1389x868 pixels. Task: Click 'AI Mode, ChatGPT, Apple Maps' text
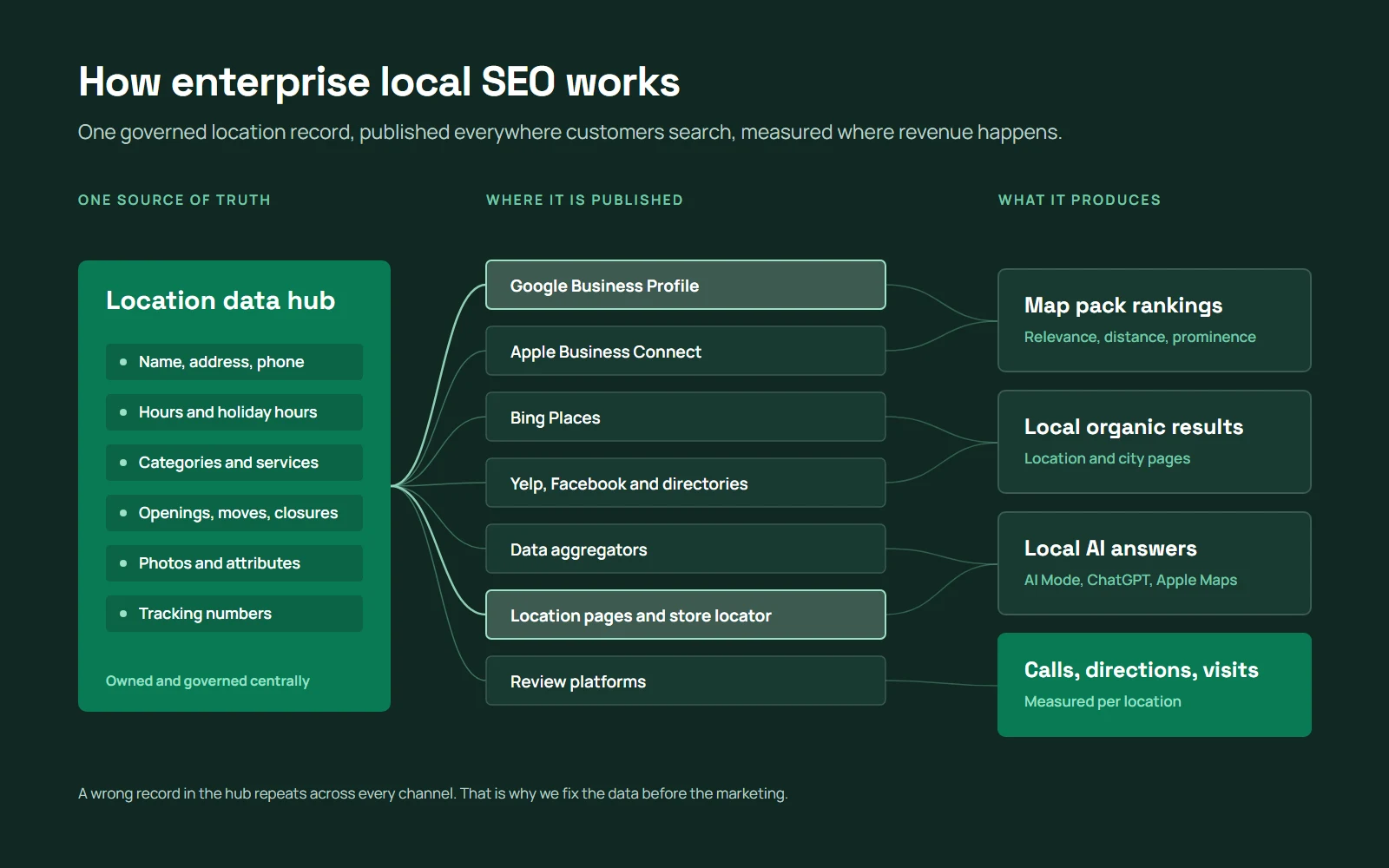(1130, 580)
